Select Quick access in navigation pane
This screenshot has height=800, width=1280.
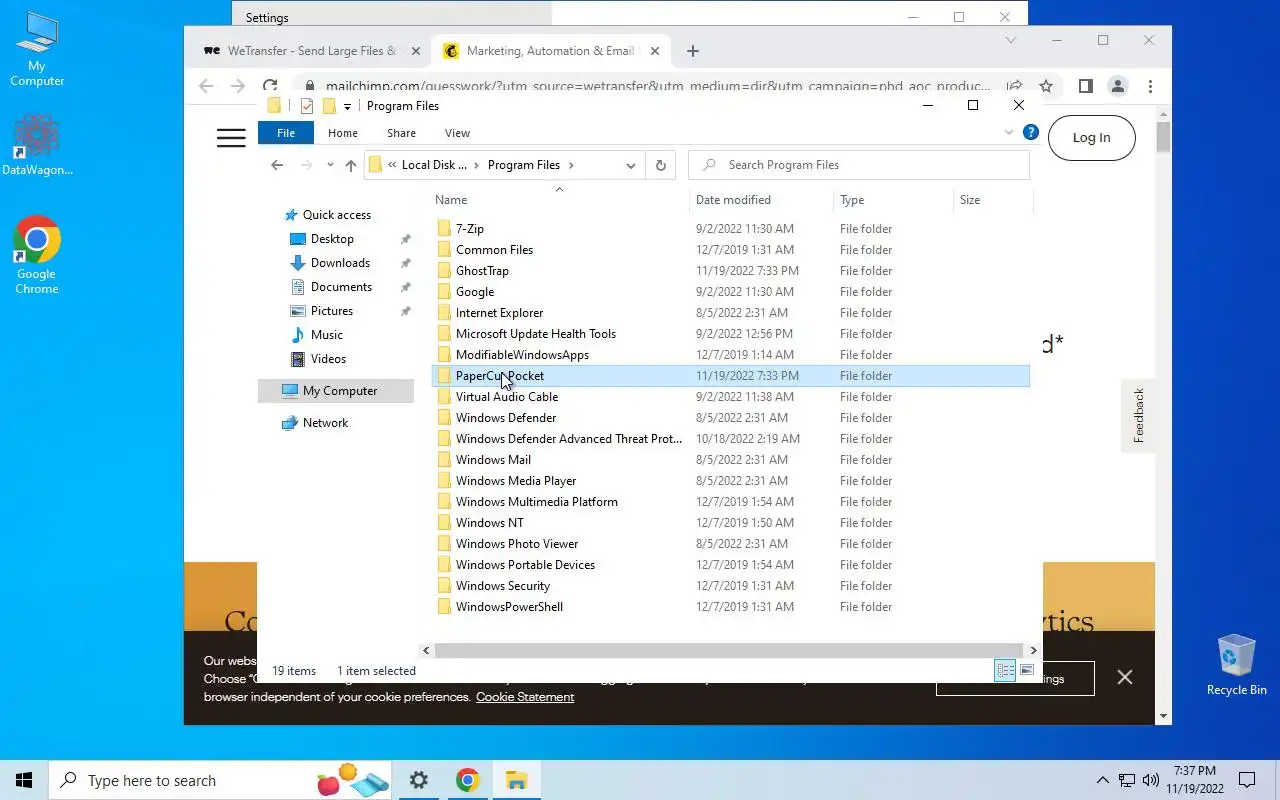pyautogui.click(x=336, y=215)
